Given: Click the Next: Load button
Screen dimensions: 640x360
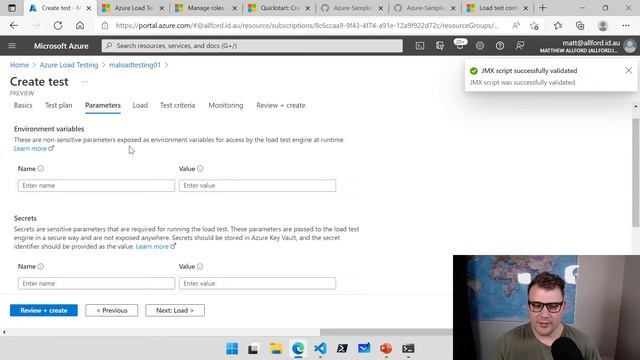Looking at the screenshot, I should click(175, 311).
